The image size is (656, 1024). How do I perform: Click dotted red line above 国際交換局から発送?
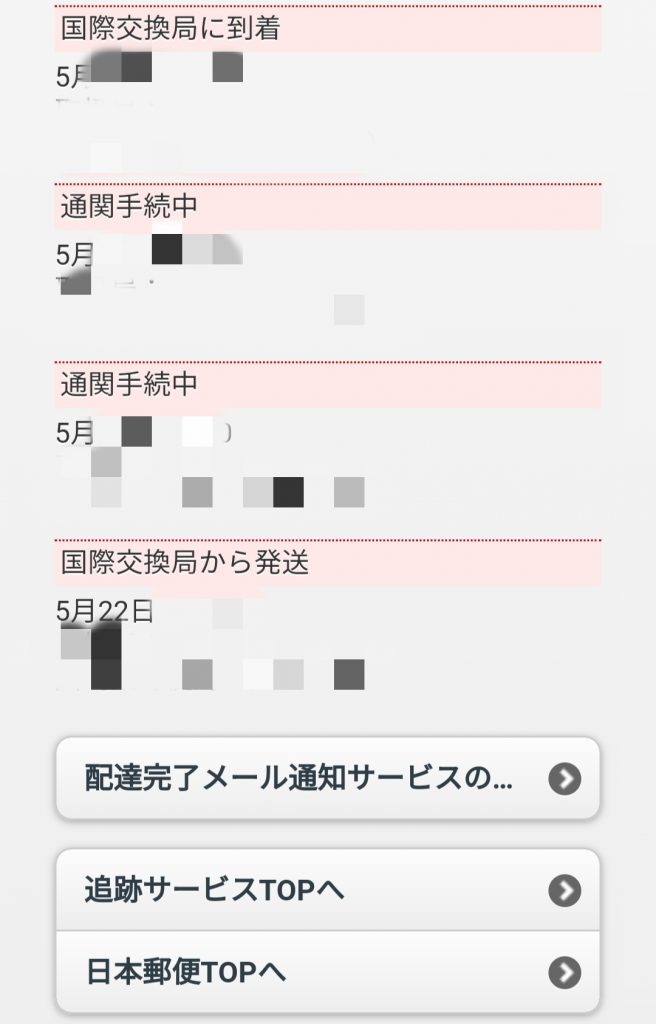click(x=328, y=540)
